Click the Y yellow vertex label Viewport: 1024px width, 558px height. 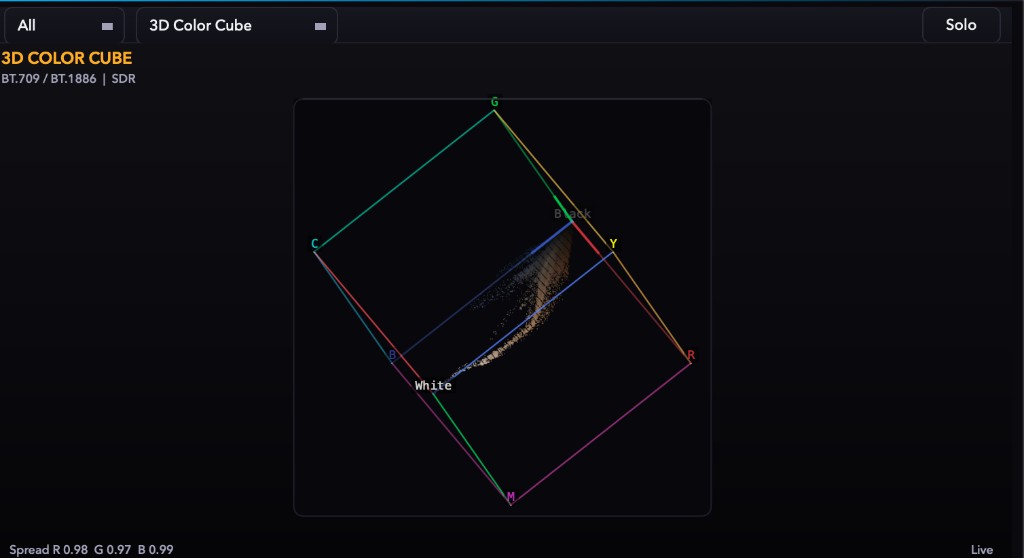point(613,244)
